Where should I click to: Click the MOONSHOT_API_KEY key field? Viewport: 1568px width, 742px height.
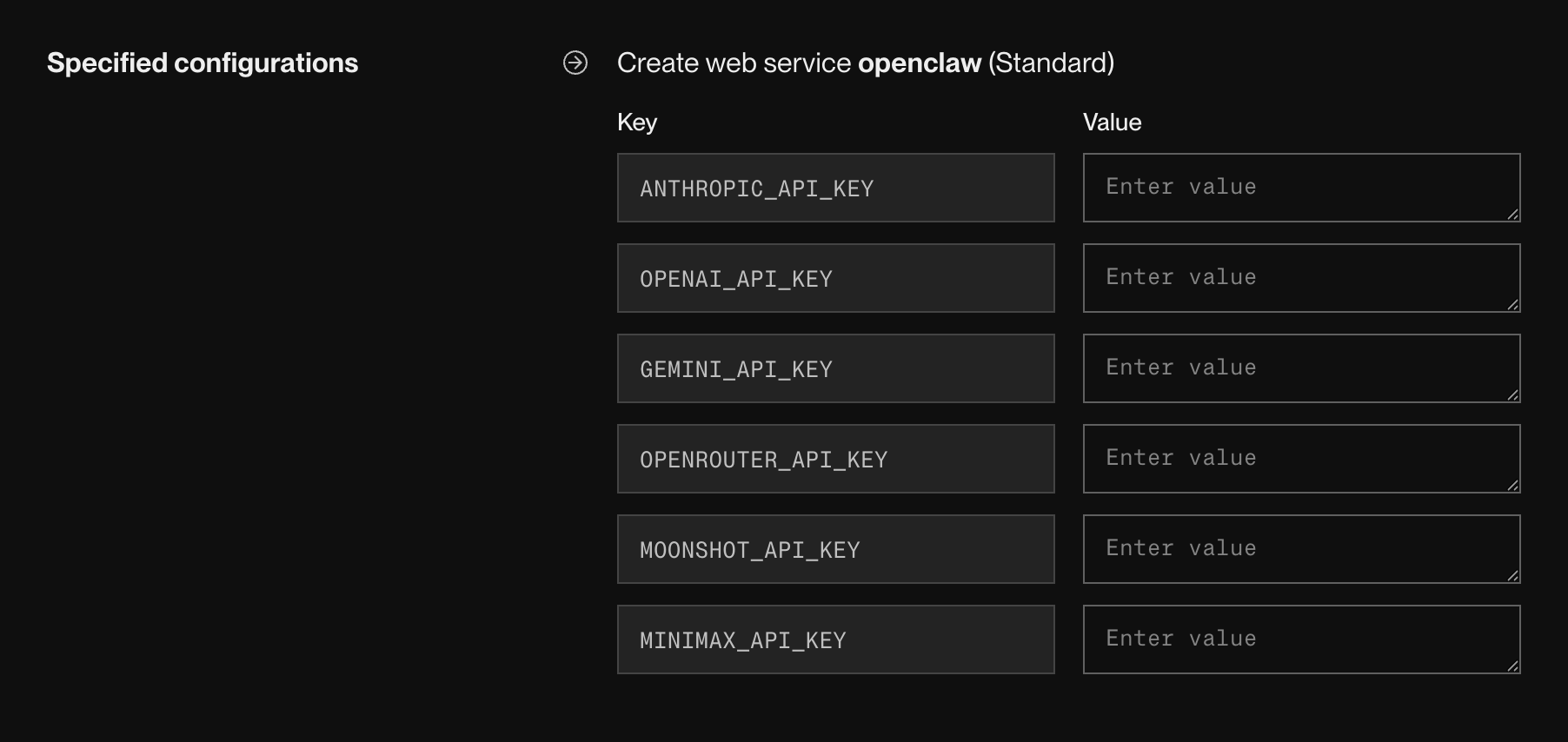pyautogui.click(x=835, y=549)
